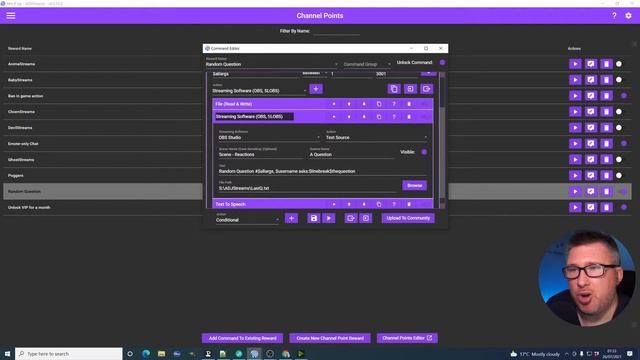Delete the Text To Speech action
640x360 pixels.
click(409, 204)
